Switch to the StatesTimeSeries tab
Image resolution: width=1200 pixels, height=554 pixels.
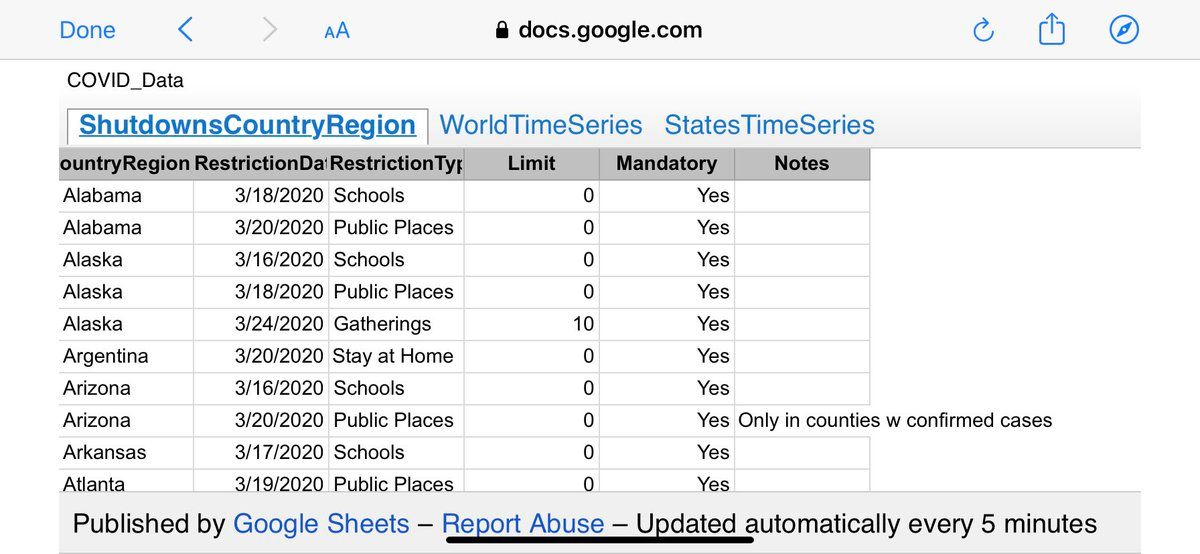[x=769, y=125]
